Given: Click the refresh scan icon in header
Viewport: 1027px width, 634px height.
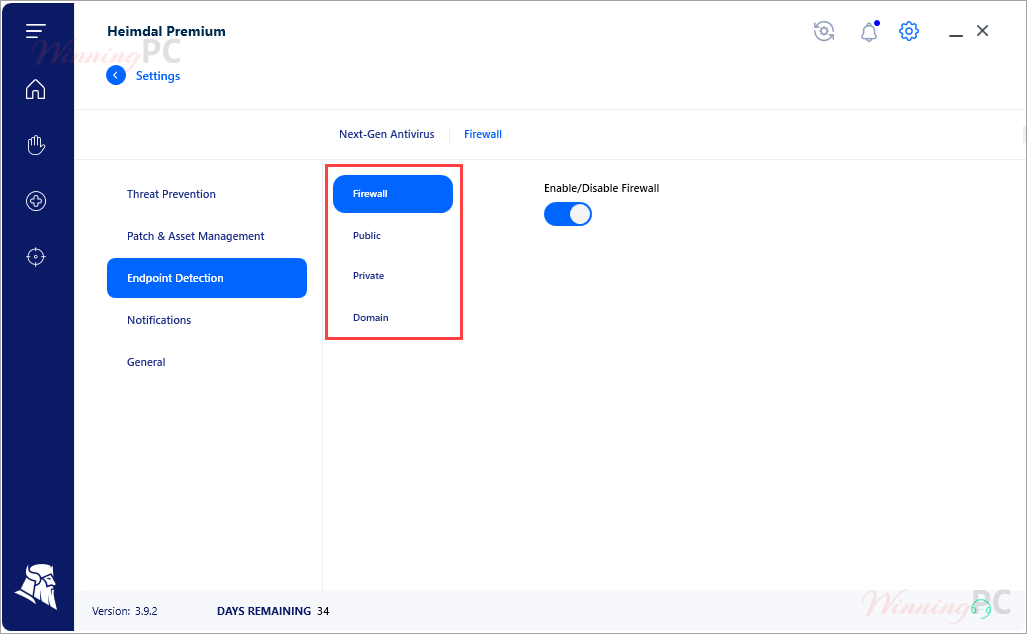Looking at the screenshot, I should tap(824, 31).
